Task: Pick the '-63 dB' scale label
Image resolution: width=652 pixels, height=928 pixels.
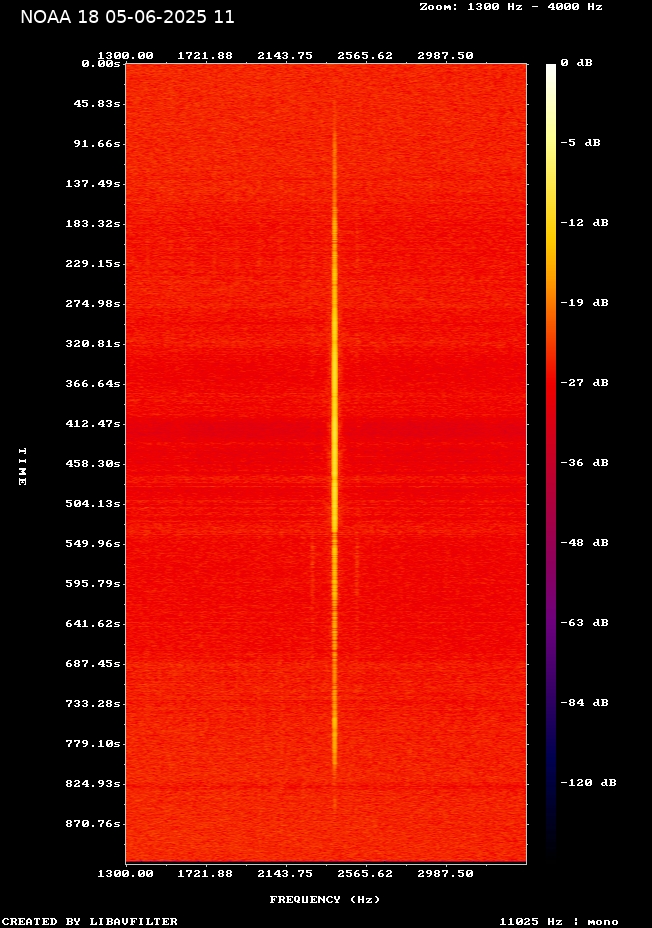Action: coord(585,623)
